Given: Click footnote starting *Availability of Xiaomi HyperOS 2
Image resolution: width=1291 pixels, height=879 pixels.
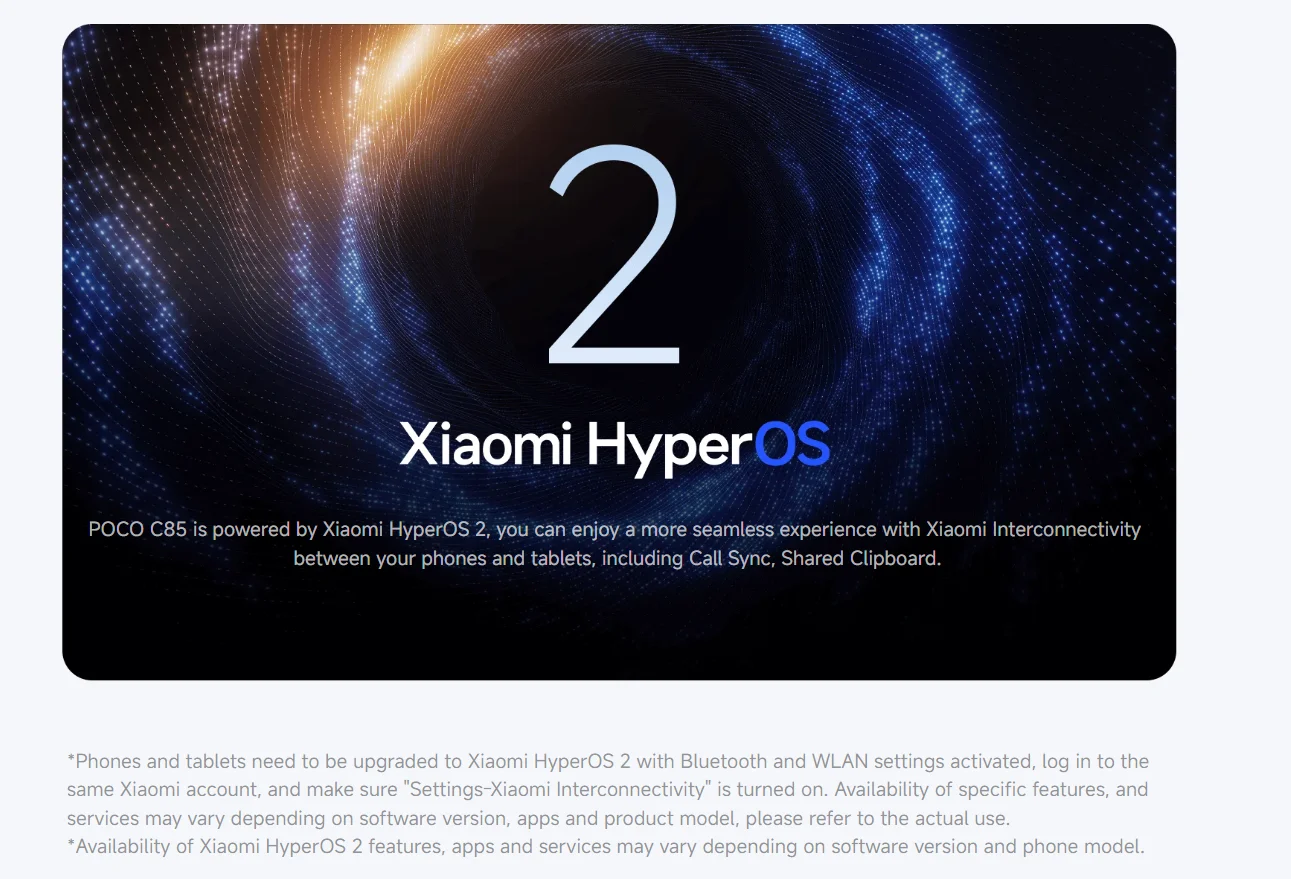Looking at the screenshot, I should [x=605, y=846].
